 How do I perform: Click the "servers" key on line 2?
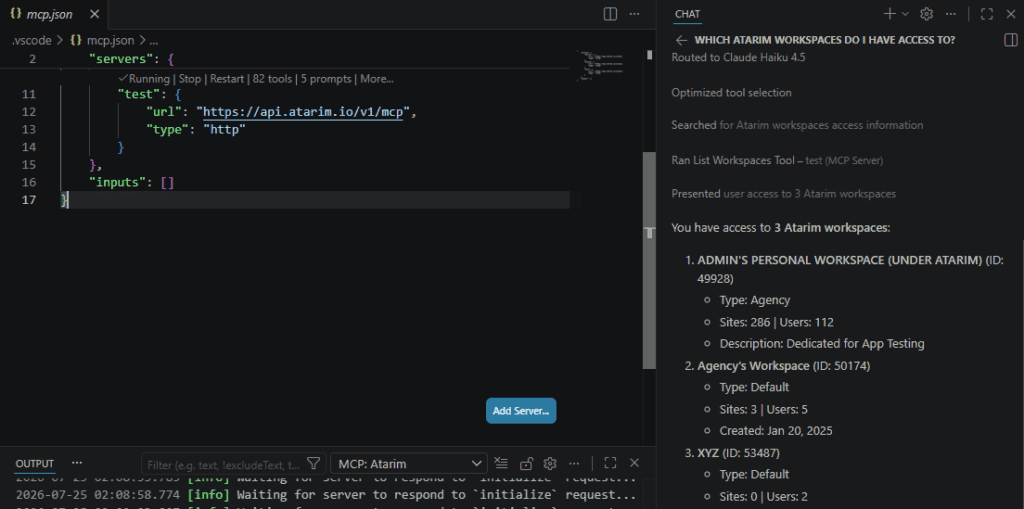click(x=121, y=59)
